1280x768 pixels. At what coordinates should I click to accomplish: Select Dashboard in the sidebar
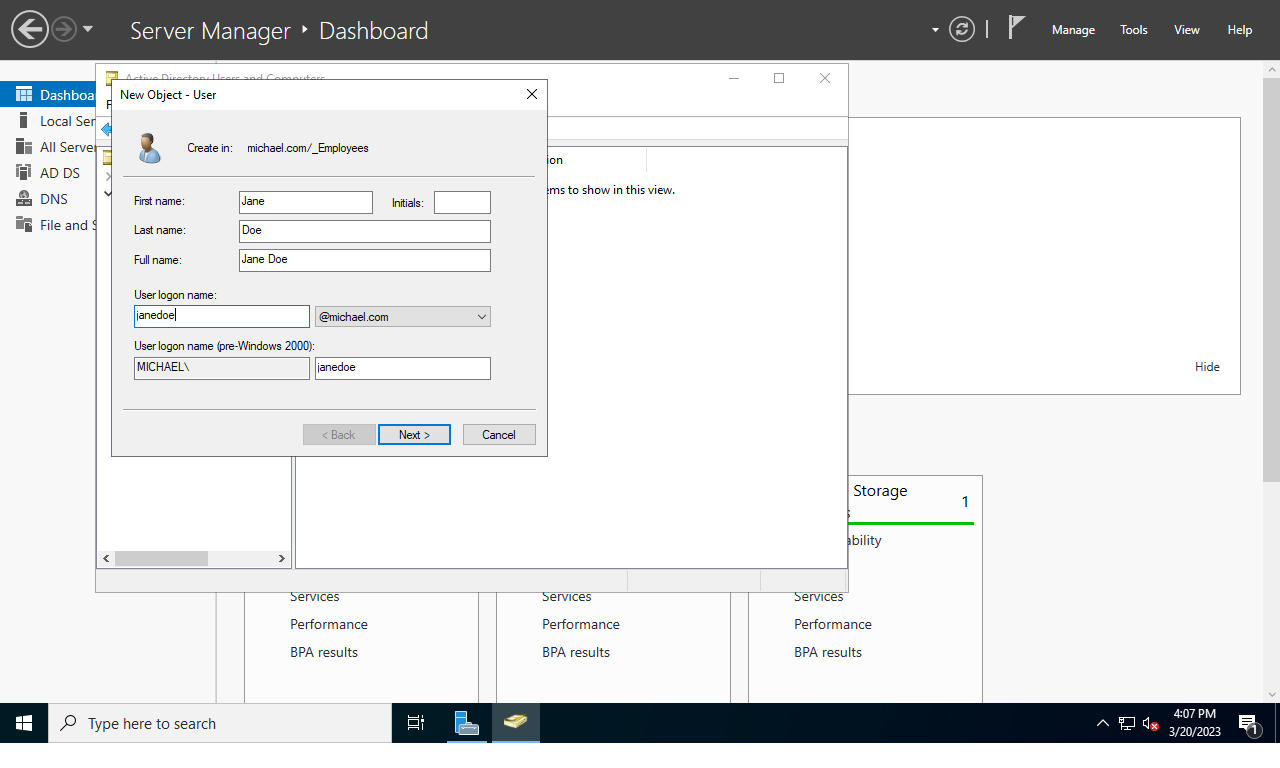pyautogui.click(x=48, y=95)
